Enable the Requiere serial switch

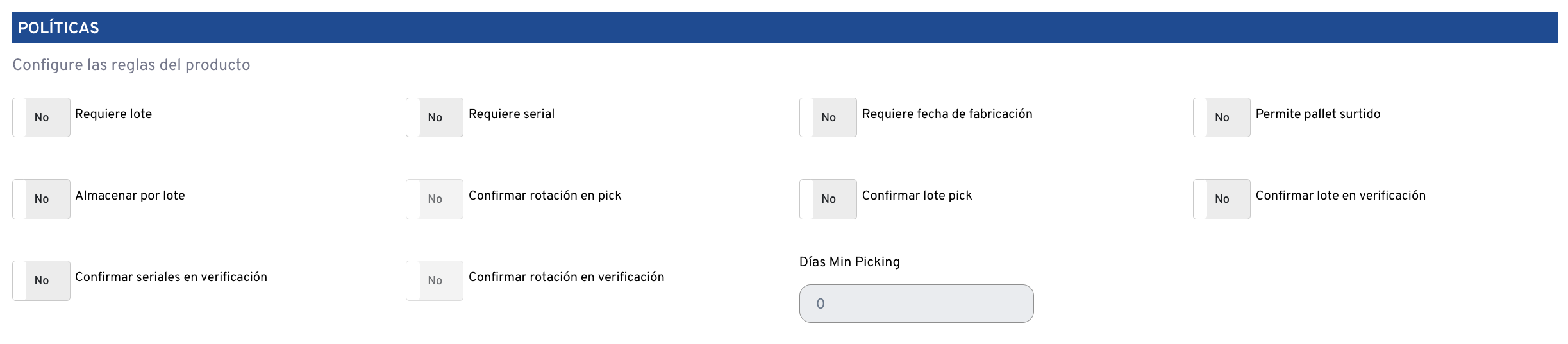click(x=435, y=117)
